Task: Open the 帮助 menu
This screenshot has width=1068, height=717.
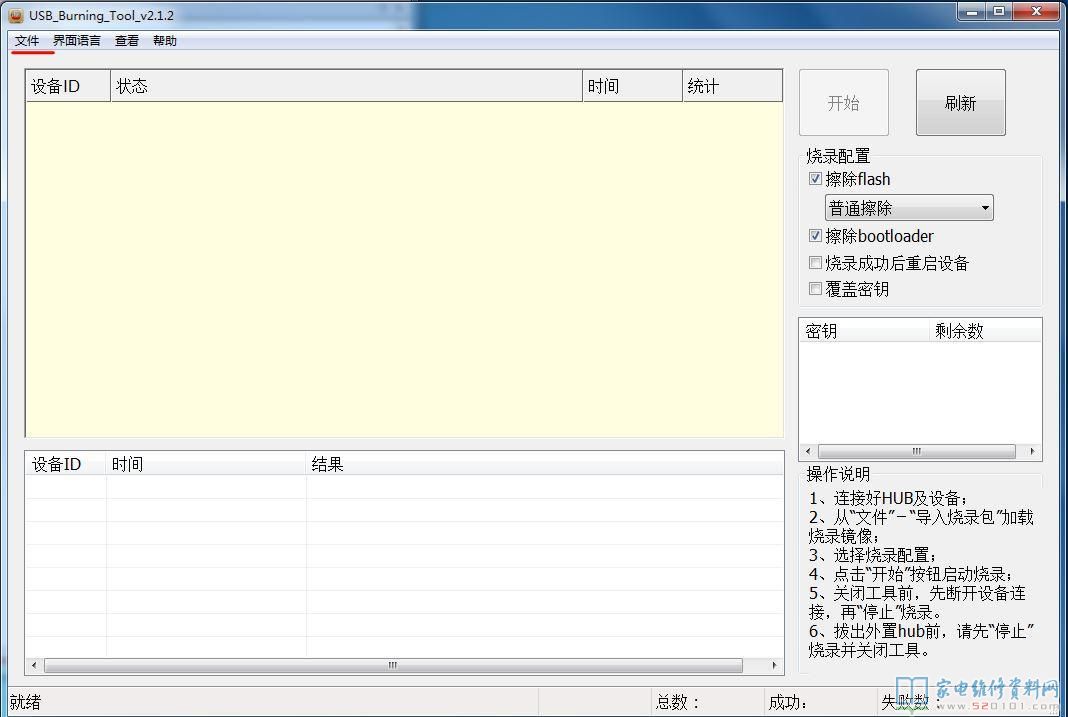Action: (165, 41)
